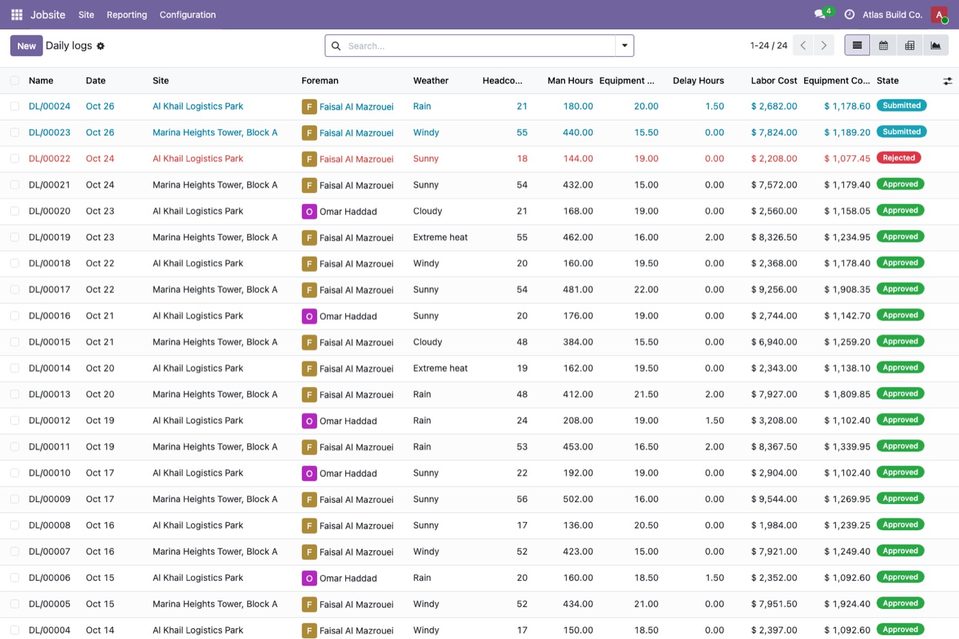Click Rejected badge on DL/00022 row
Screen dimensions: 959x639
point(898,158)
